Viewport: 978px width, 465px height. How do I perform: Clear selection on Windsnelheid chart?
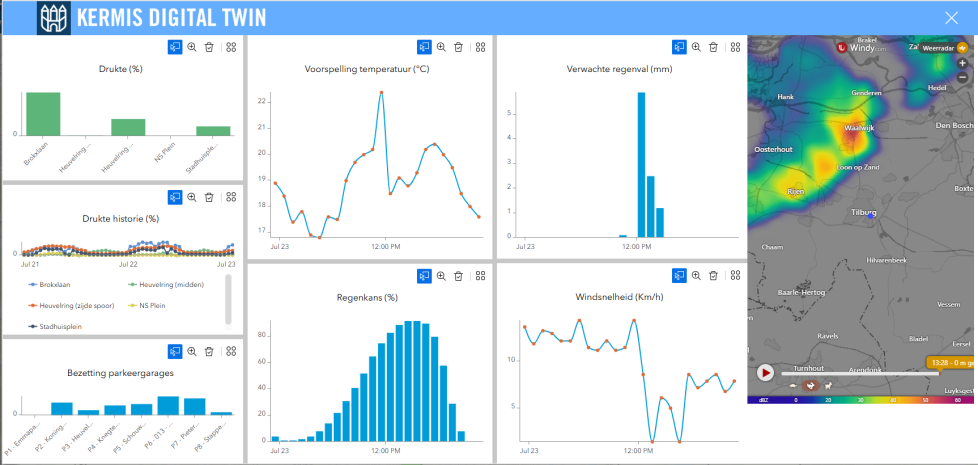point(713,276)
